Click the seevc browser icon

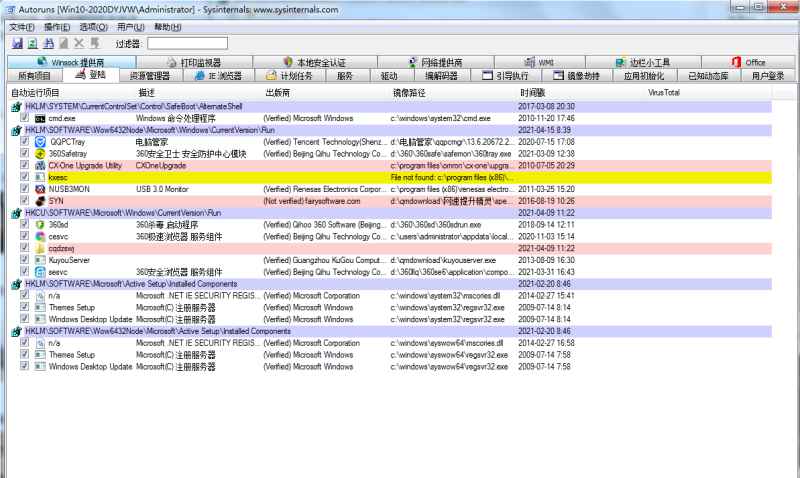point(40,272)
